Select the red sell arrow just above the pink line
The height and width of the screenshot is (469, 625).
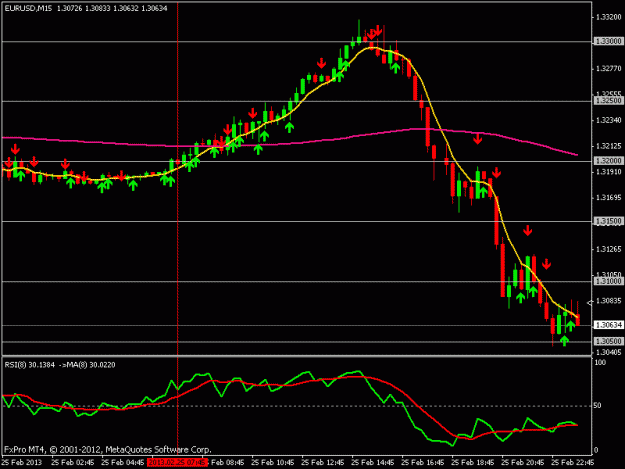[x=478, y=139]
